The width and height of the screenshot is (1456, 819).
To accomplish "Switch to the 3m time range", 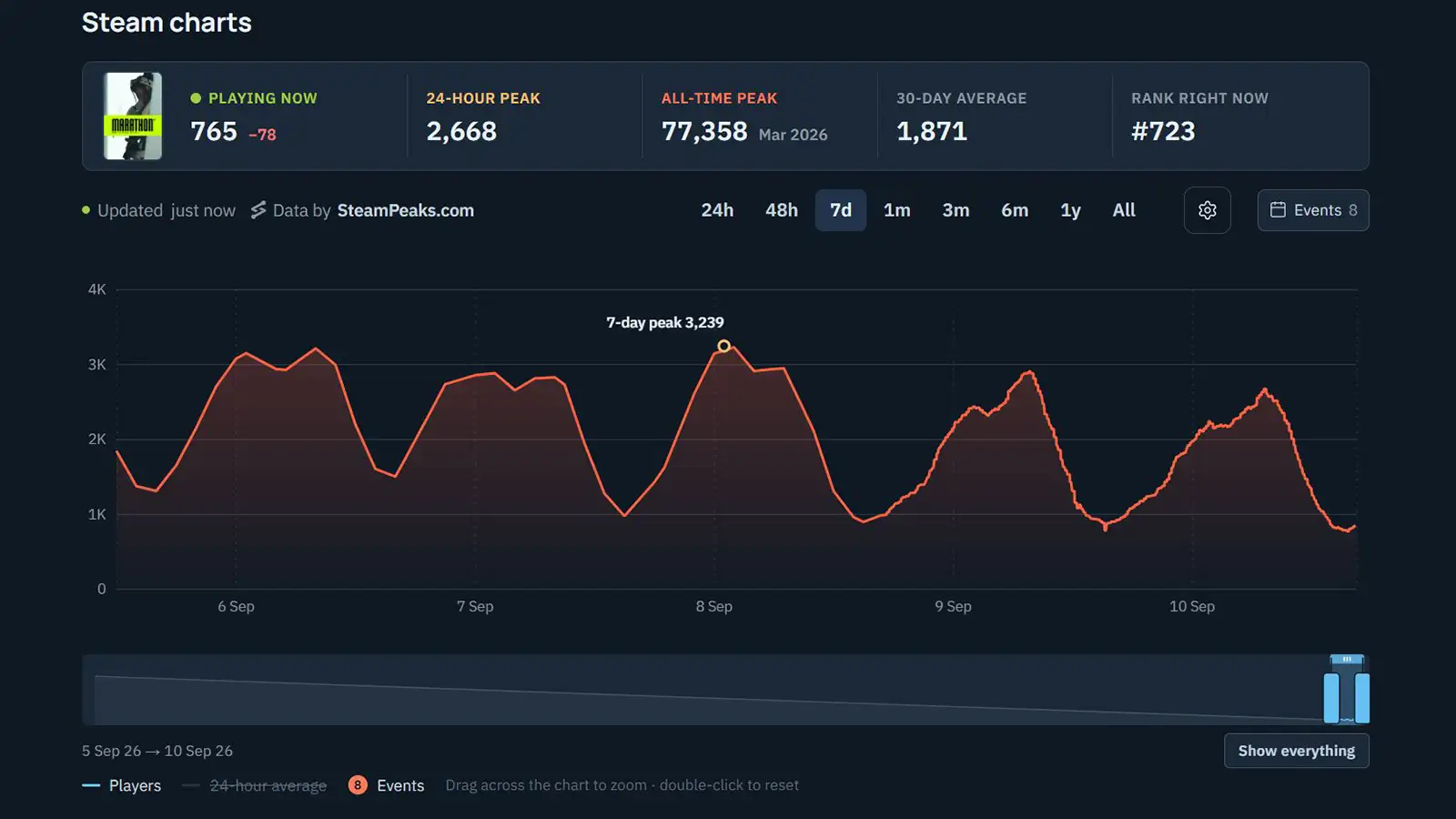I will point(955,210).
